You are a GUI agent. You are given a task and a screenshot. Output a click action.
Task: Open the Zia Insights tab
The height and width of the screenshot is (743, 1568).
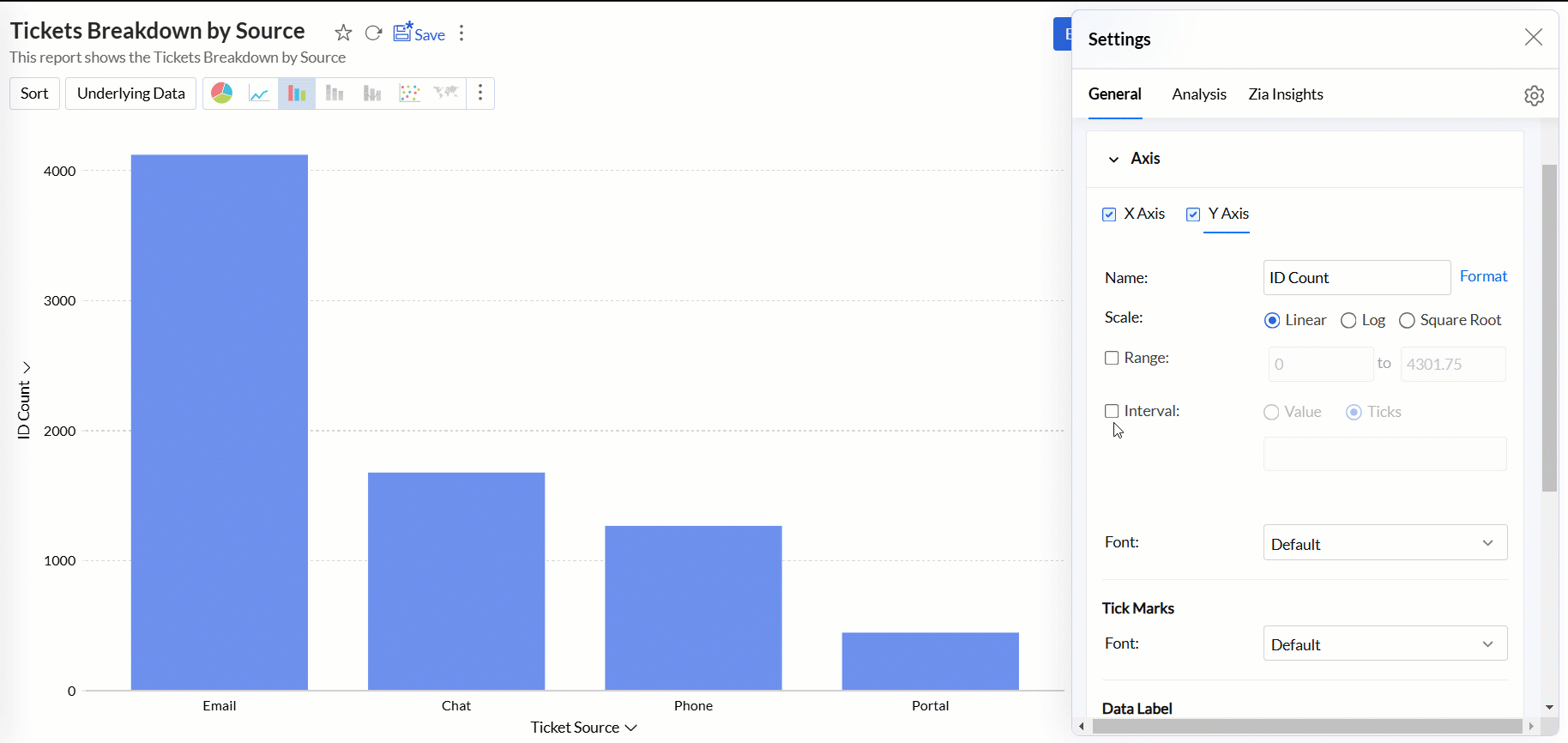click(x=1285, y=94)
